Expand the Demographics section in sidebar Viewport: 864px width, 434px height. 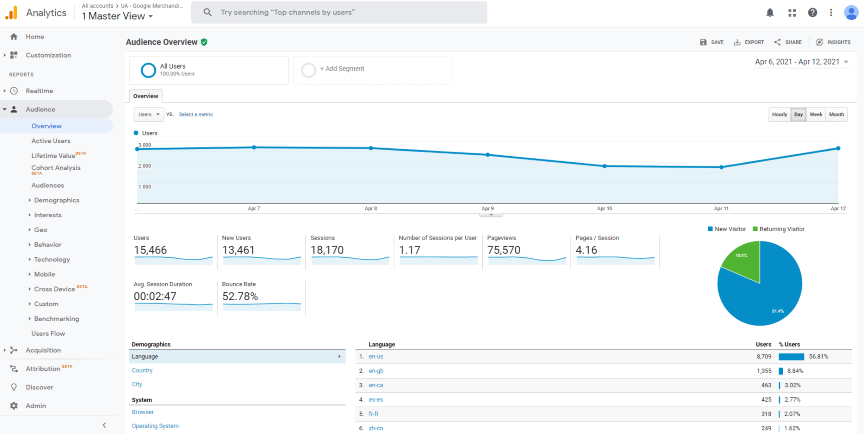(56, 200)
